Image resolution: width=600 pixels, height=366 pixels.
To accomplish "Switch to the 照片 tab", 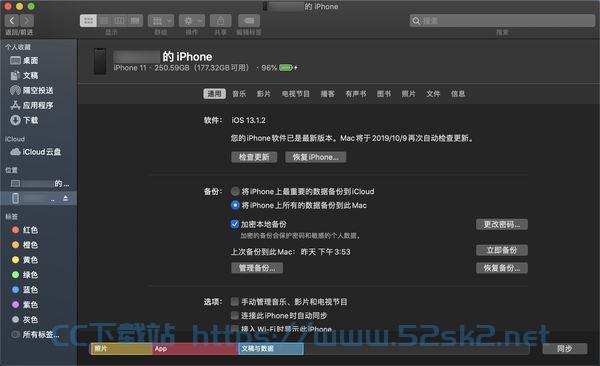I will pos(408,94).
